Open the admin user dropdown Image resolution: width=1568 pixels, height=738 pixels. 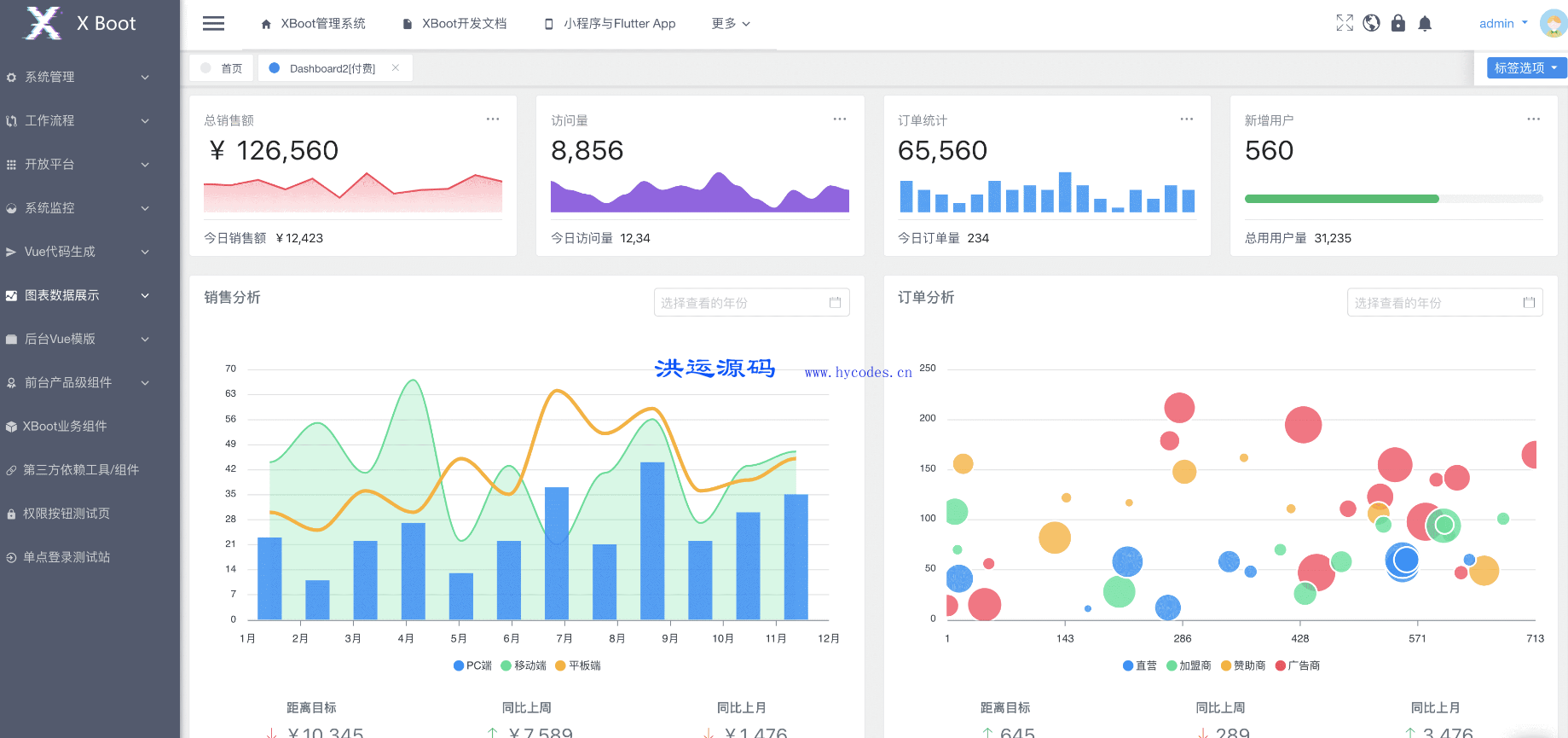1503,24
